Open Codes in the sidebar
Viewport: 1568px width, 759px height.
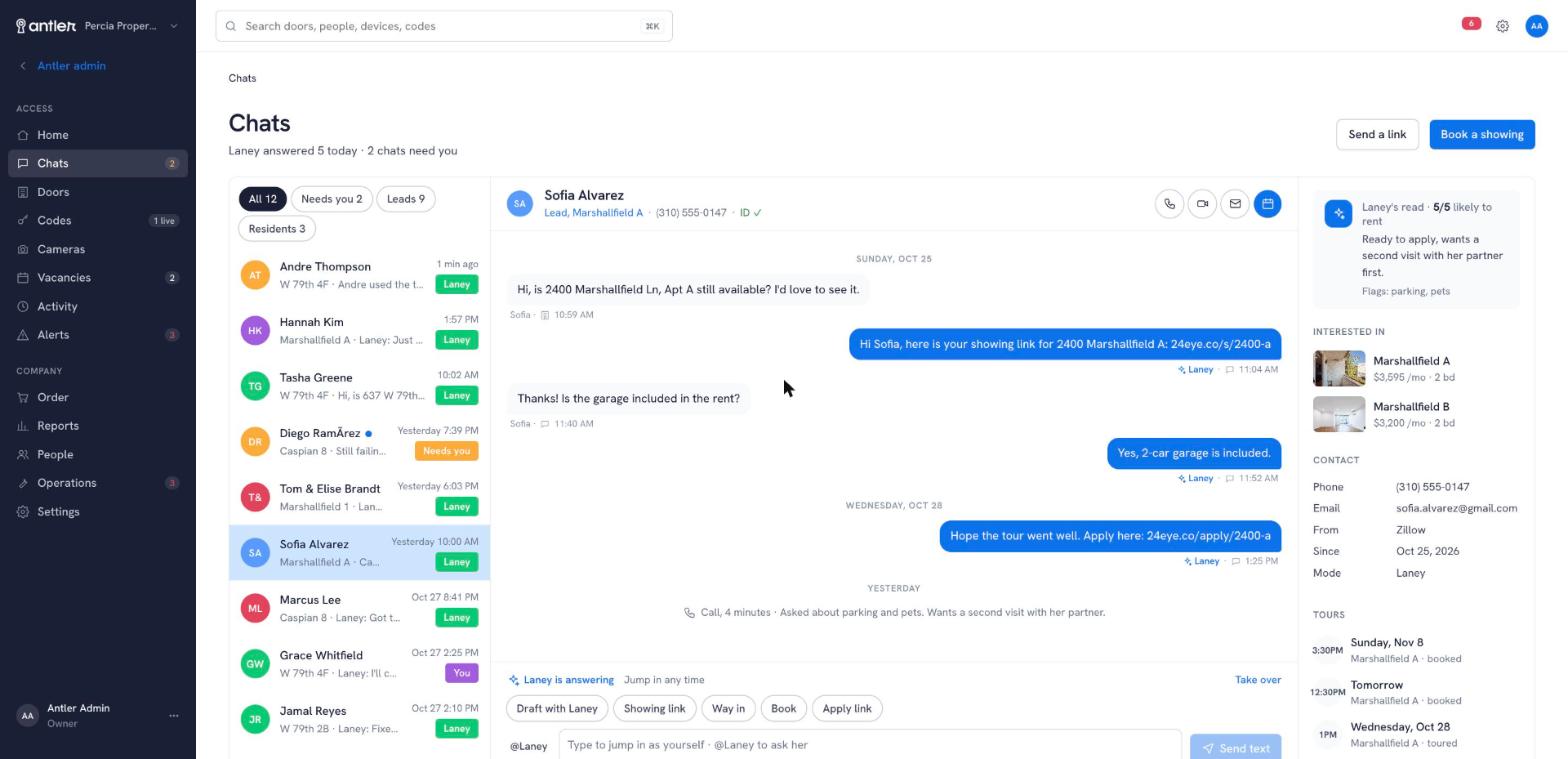[x=98, y=220]
